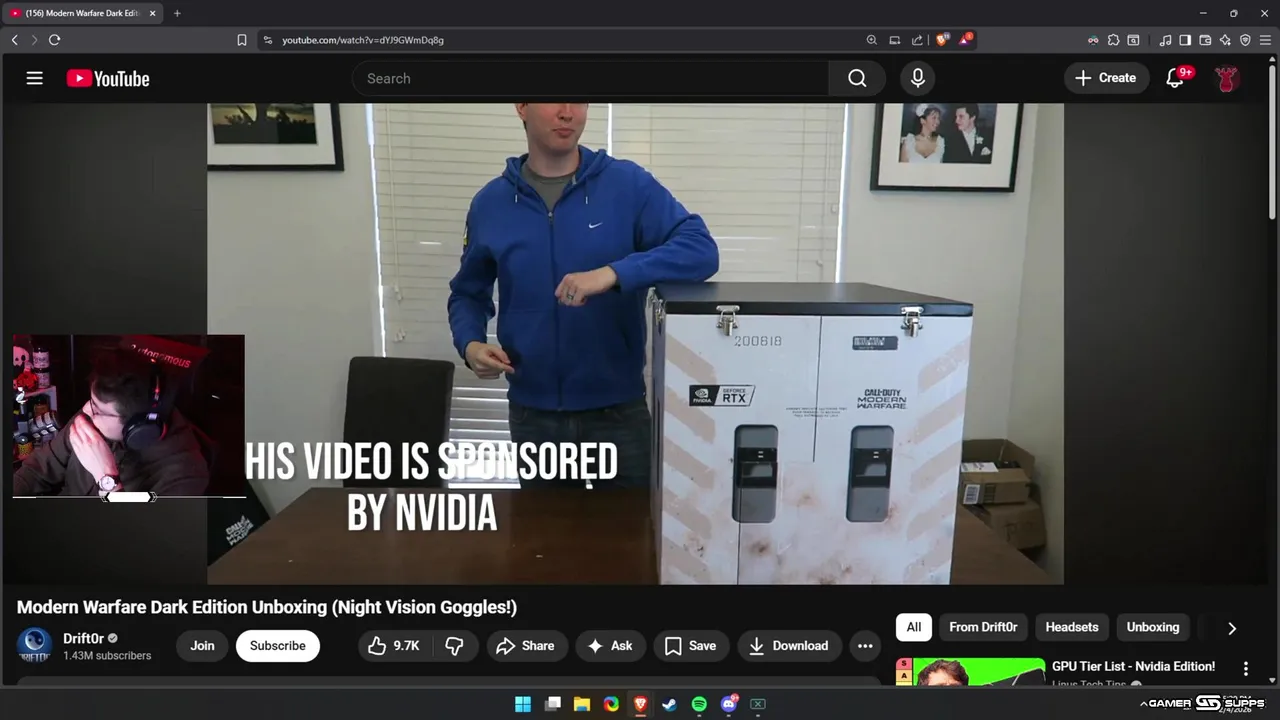Switch to the Modern Warfare Dark Edition tab
This screenshot has width=1280, height=720.
(82, 13)
